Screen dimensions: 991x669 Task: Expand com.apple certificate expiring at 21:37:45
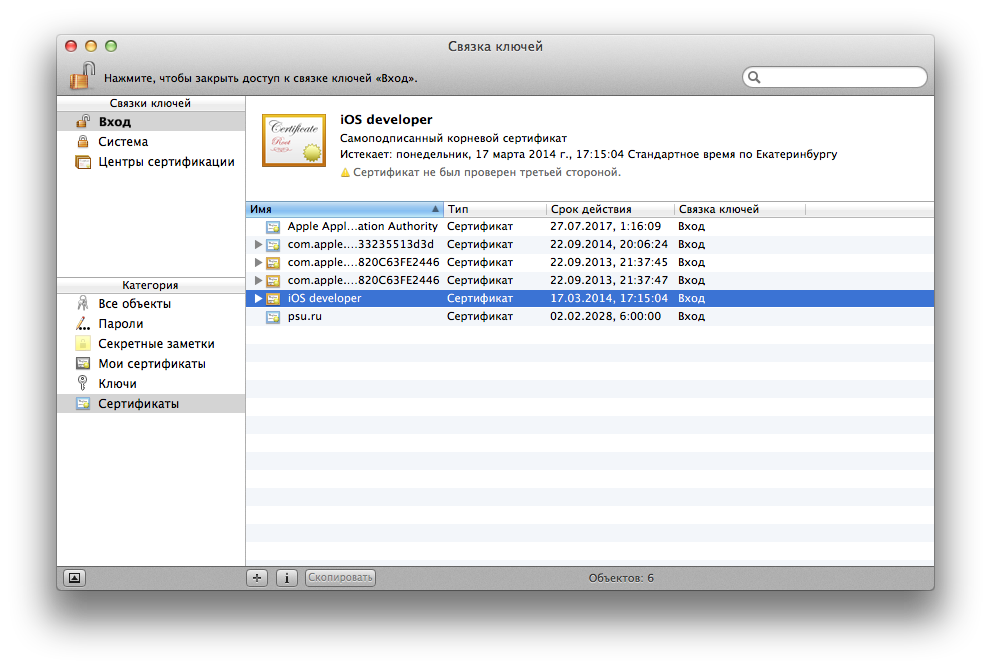(258, 262)
